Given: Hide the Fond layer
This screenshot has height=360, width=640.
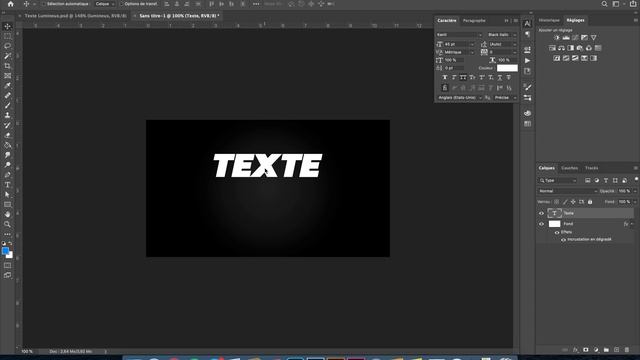Looking at the screenshot, I should click(x=542, y=224).
